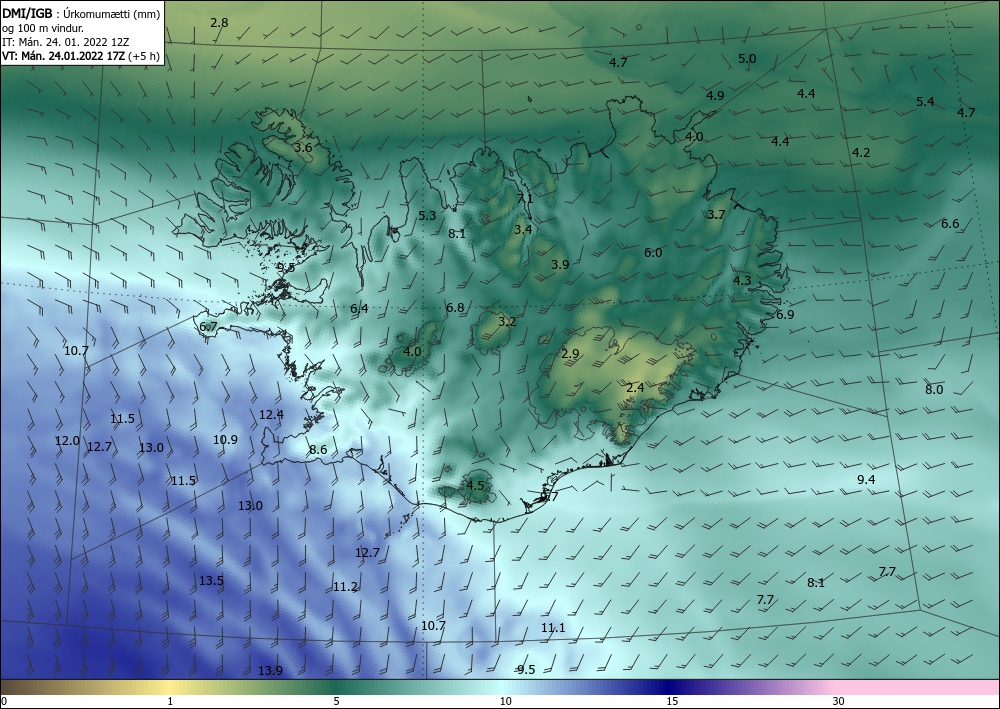Click the 7.1 value on the map

tap(525, 198)
